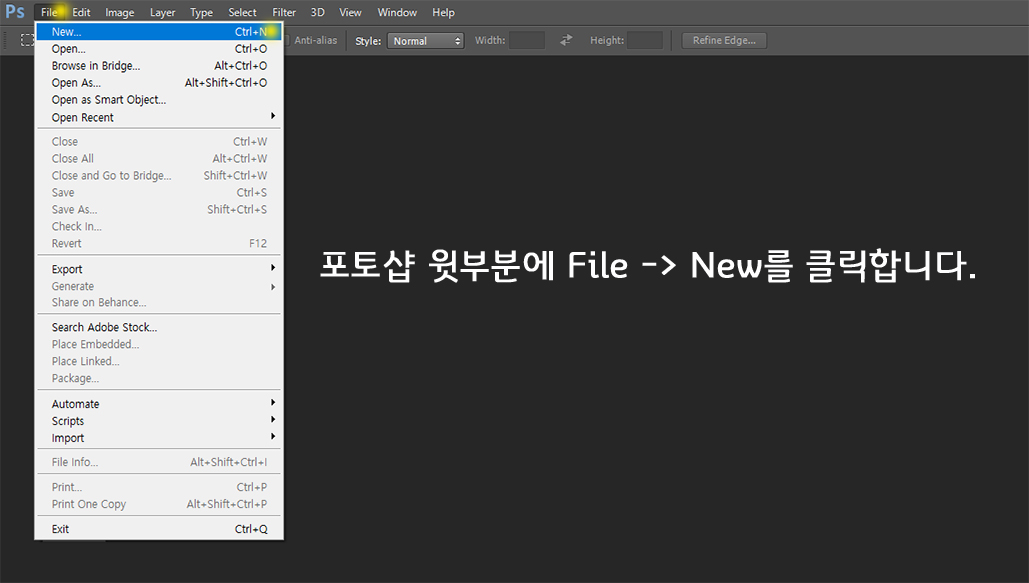Click the Refine Edge button
The height and width of the screenshot is (583, 1029).
724,40
